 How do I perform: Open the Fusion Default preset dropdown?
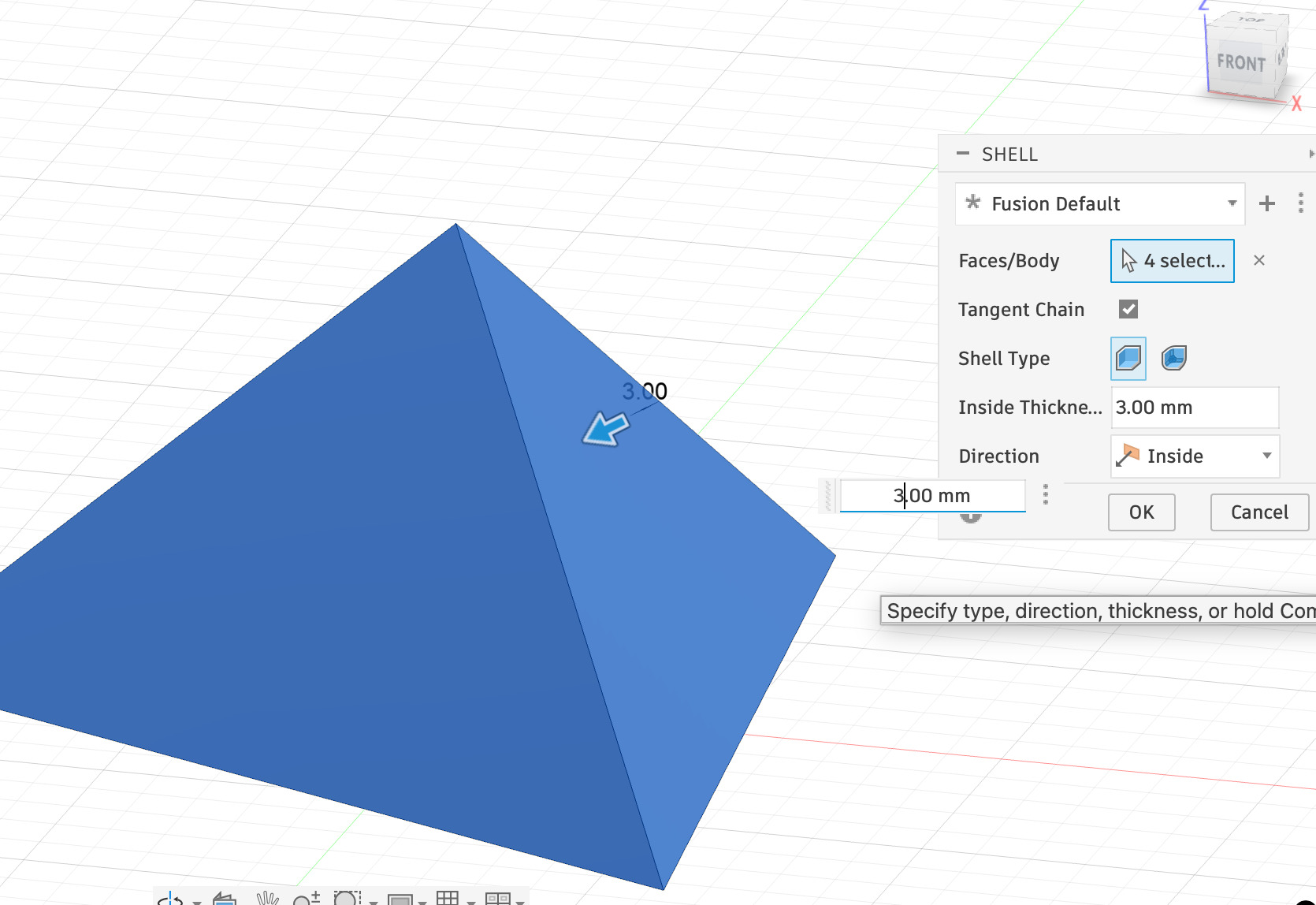1099,203
